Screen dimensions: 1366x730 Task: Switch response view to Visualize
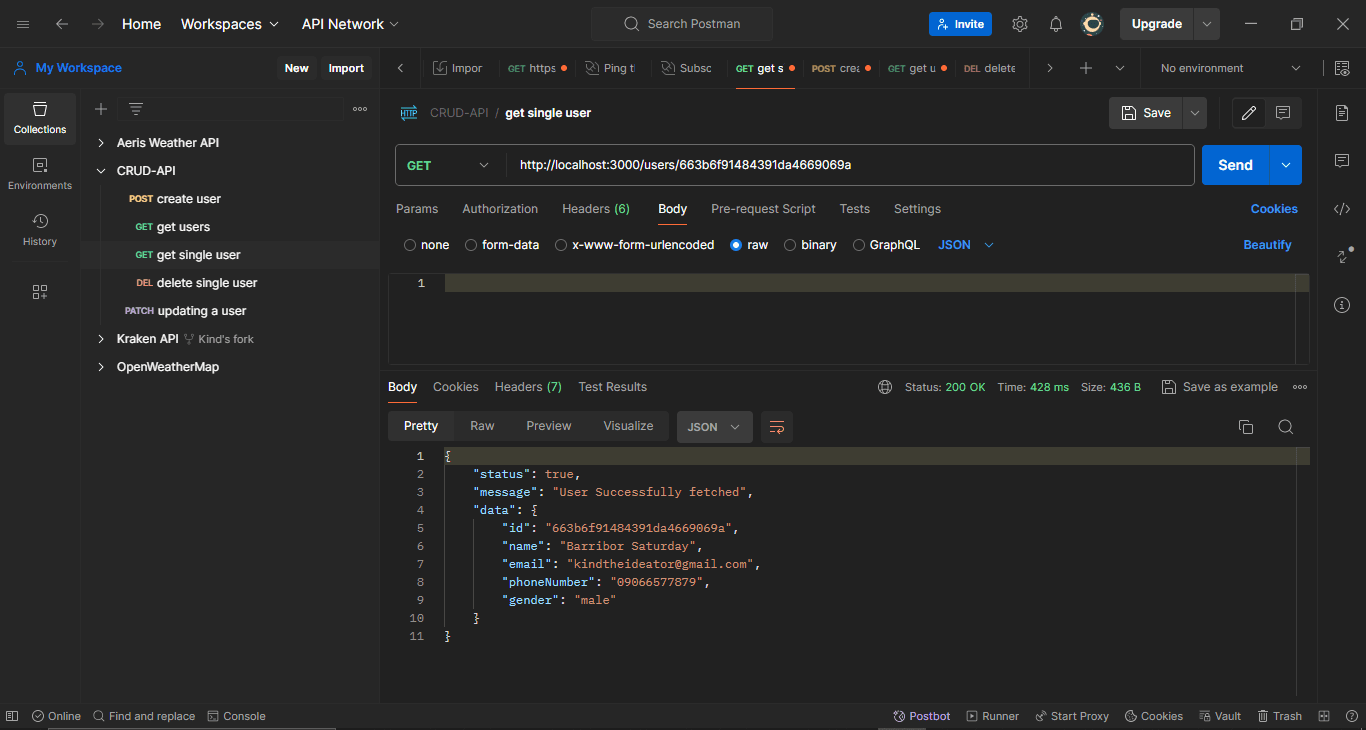[628, 426]
